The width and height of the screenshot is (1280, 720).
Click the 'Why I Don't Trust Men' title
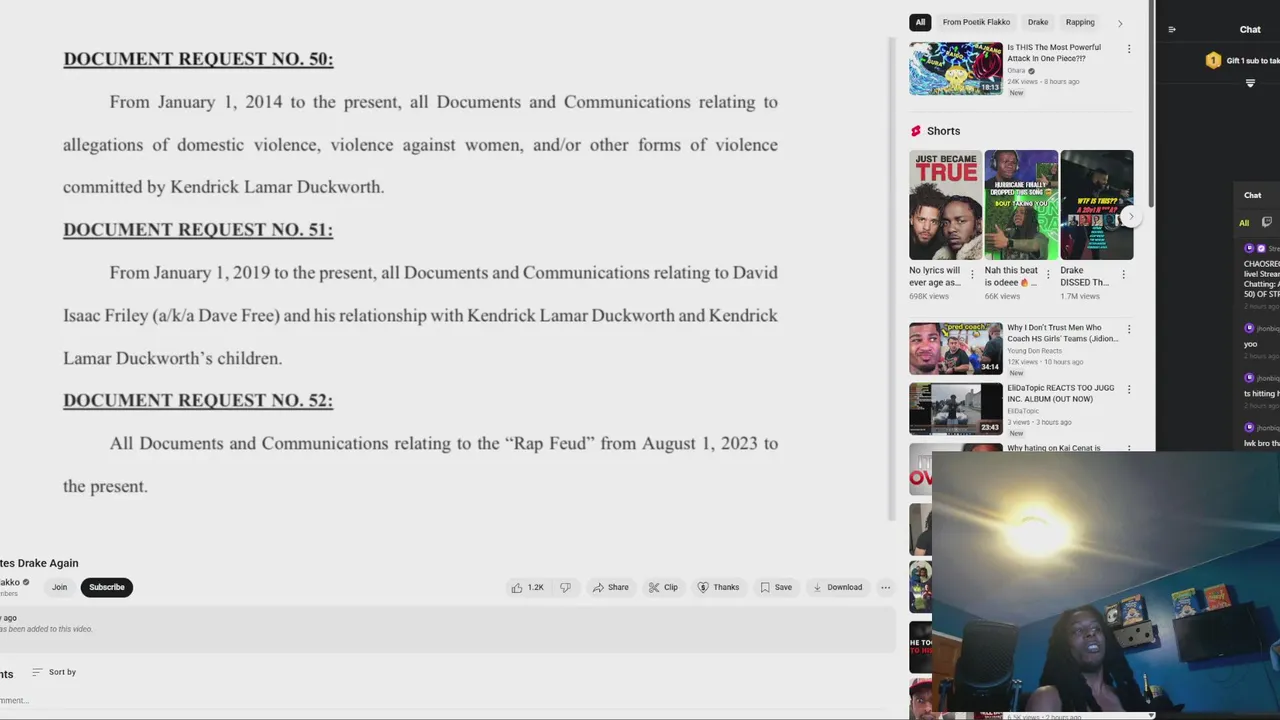tap(1062, 333)
